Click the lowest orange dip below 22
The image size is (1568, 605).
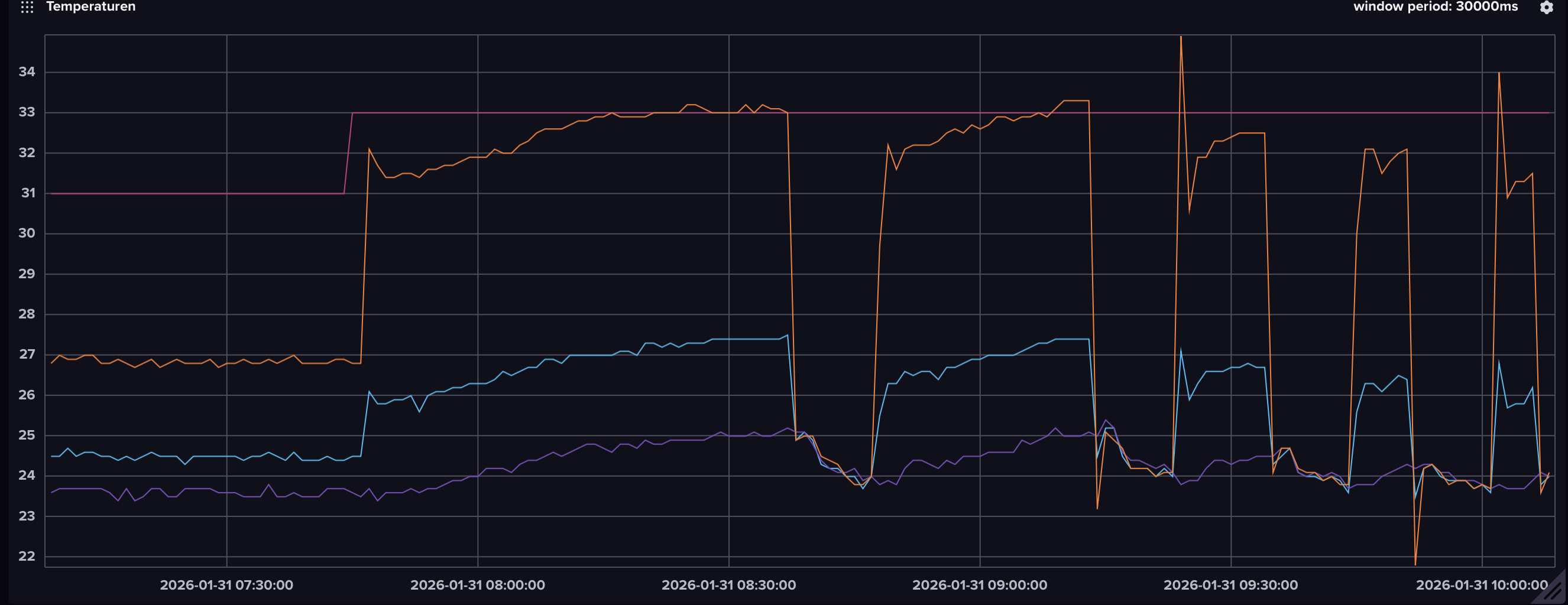pos(1415,564)
